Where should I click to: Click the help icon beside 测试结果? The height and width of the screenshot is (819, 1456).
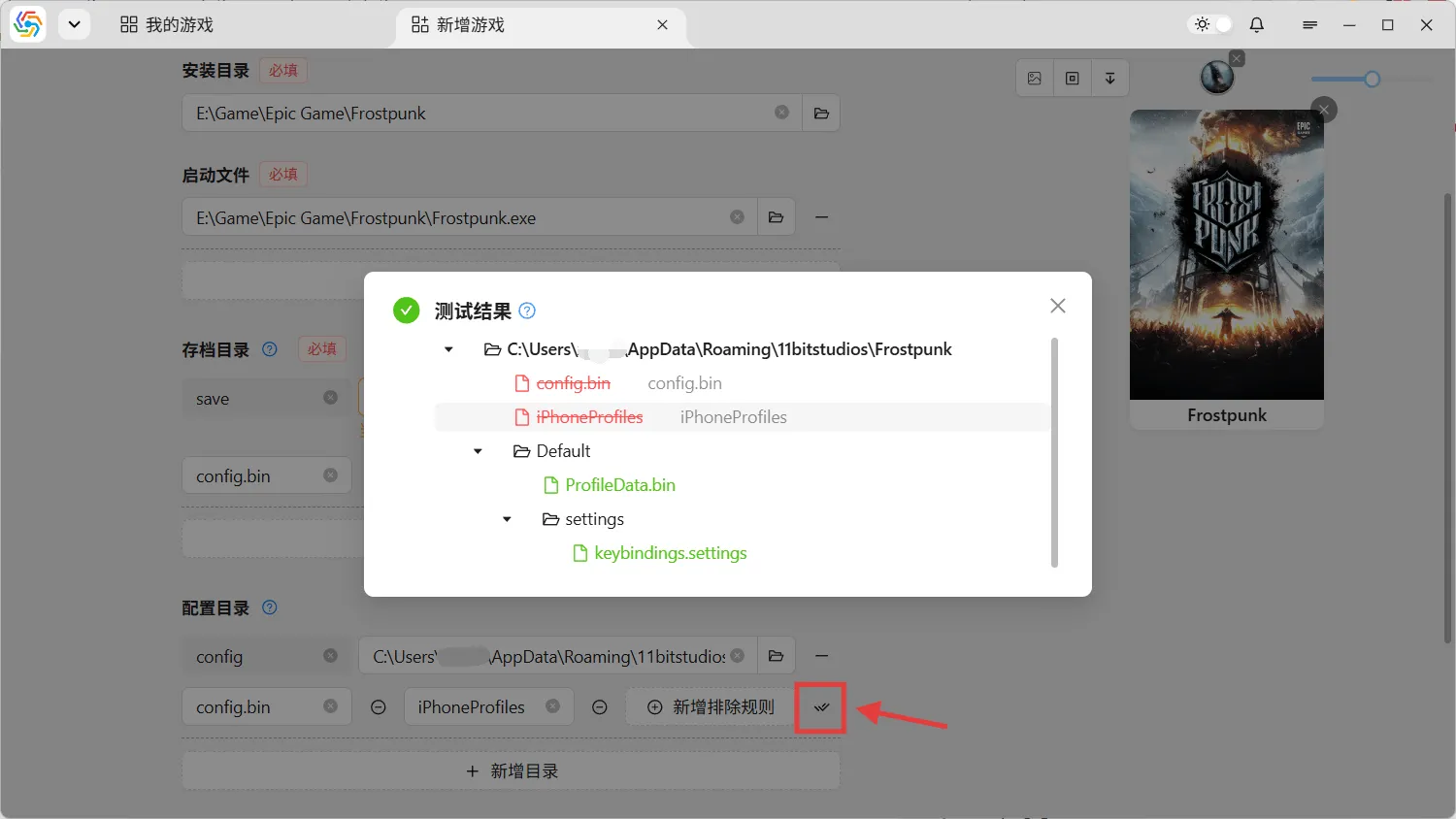[527, 311]
